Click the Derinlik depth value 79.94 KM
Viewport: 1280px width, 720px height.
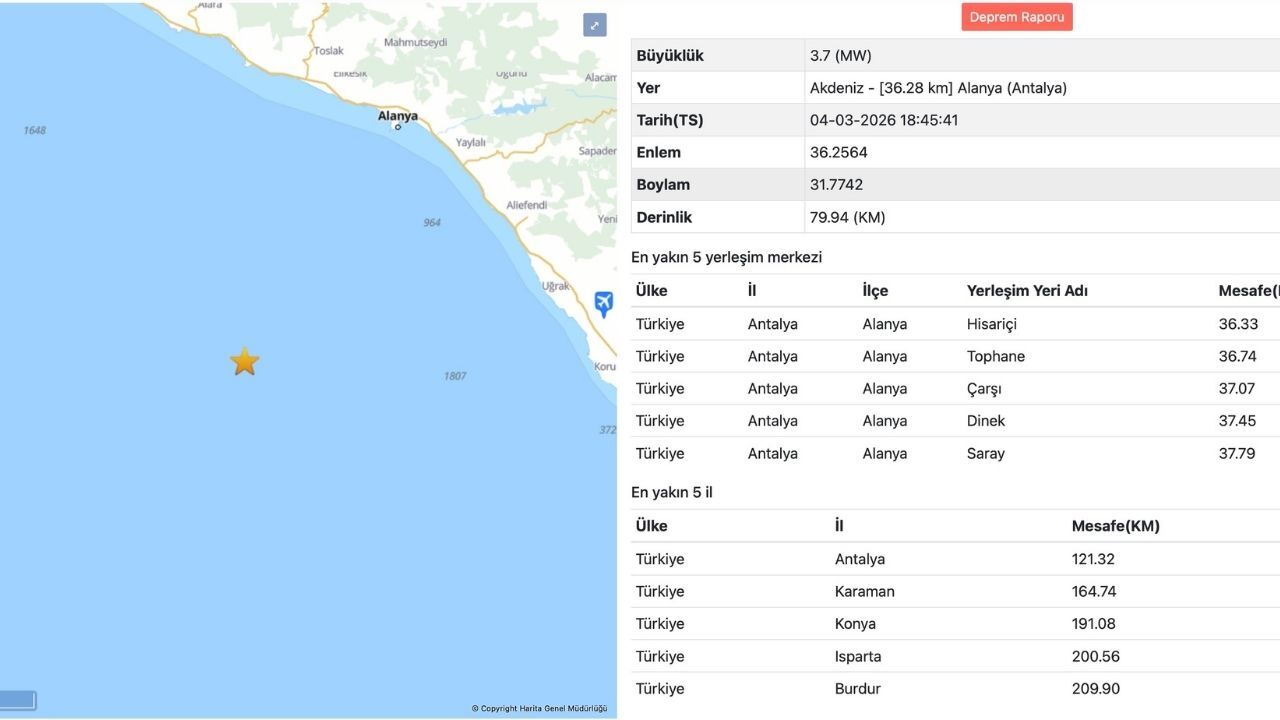[846, 217]
